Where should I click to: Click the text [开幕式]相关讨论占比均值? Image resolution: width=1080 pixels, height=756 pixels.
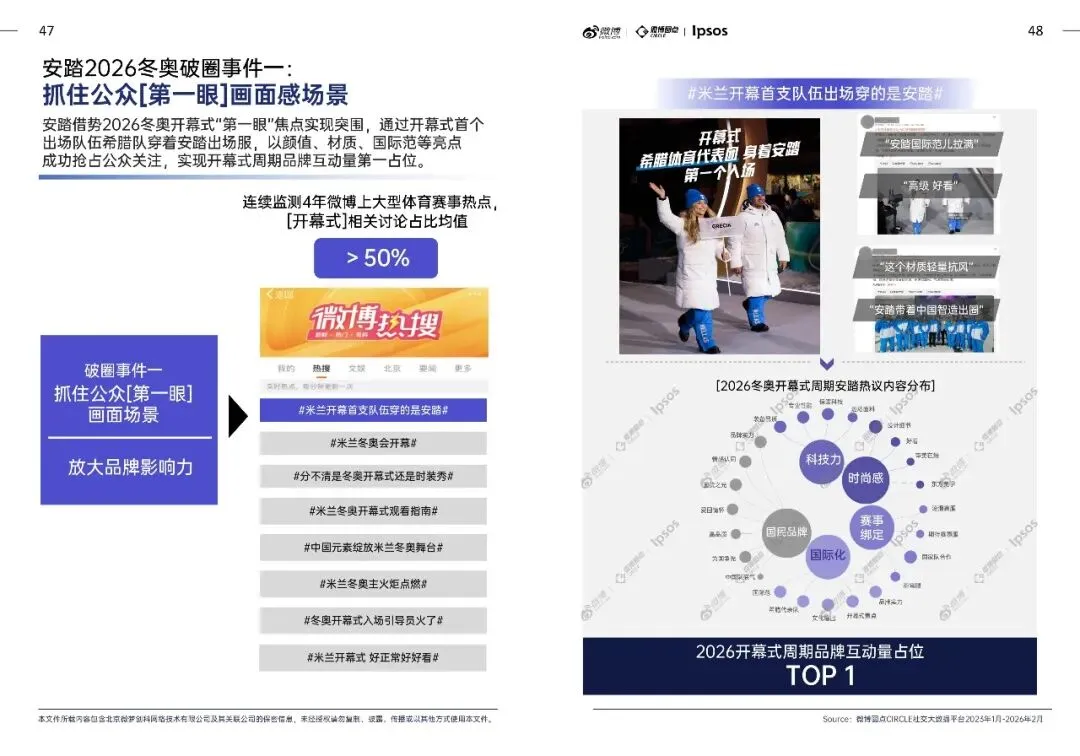pyautogui.click(x=376, y=221)
